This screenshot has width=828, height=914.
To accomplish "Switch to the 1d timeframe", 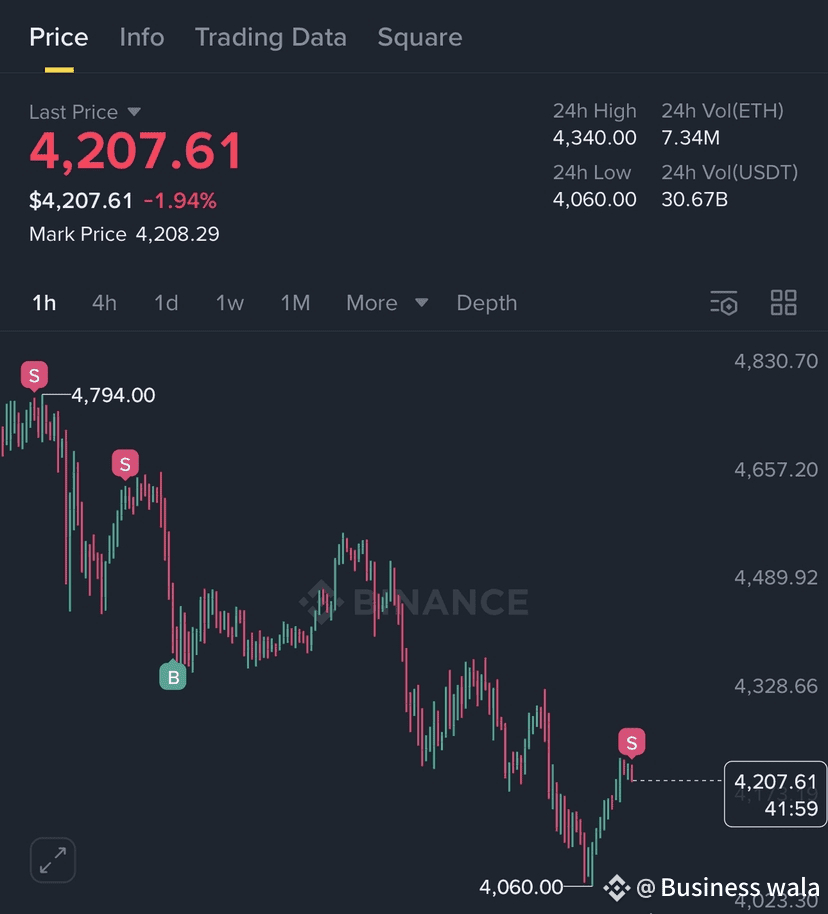I will pos(166,303).
